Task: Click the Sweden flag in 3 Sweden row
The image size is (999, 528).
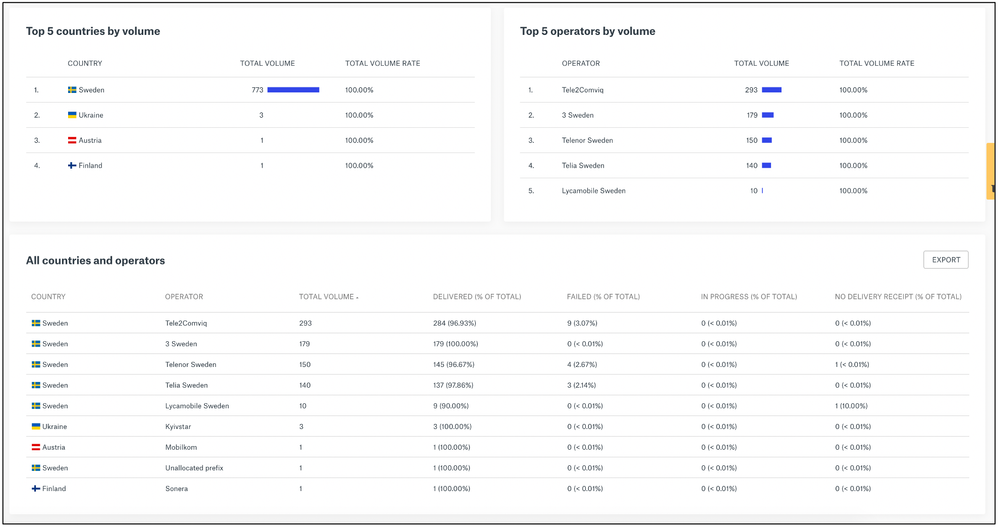Action: [x=36, y=344]
